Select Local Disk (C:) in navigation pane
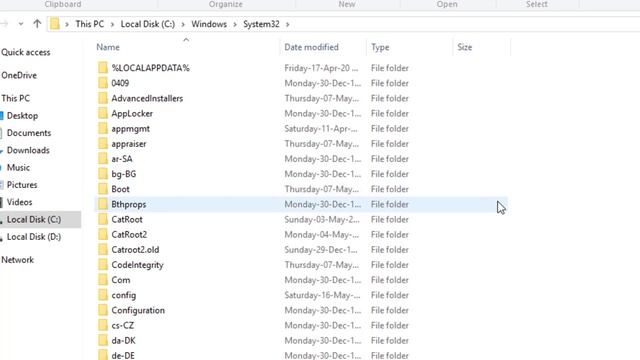Screen dimensions: 640x360 coord(34,219)
